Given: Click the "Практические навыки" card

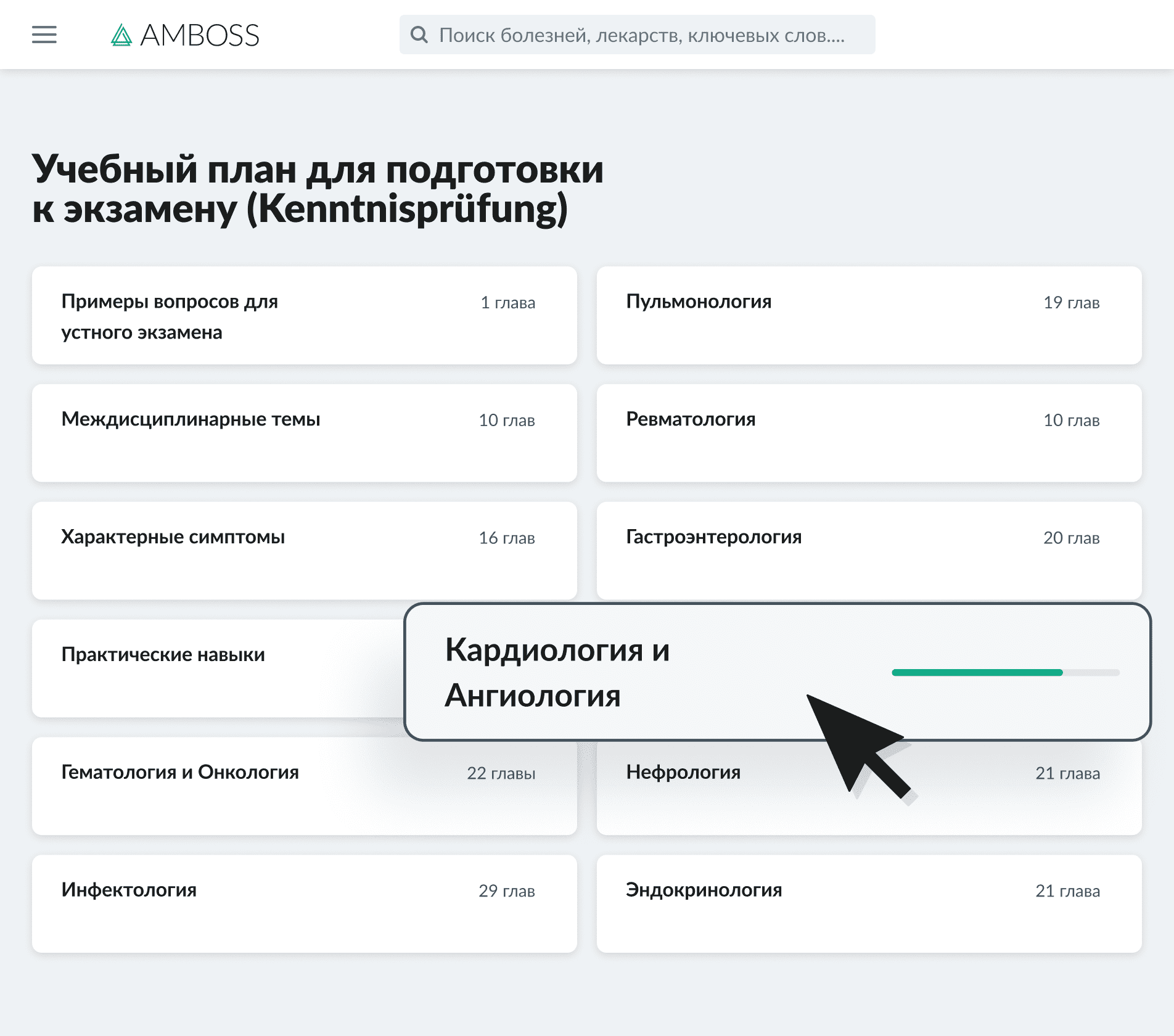Looking at the screenshot, I should 185,656.
